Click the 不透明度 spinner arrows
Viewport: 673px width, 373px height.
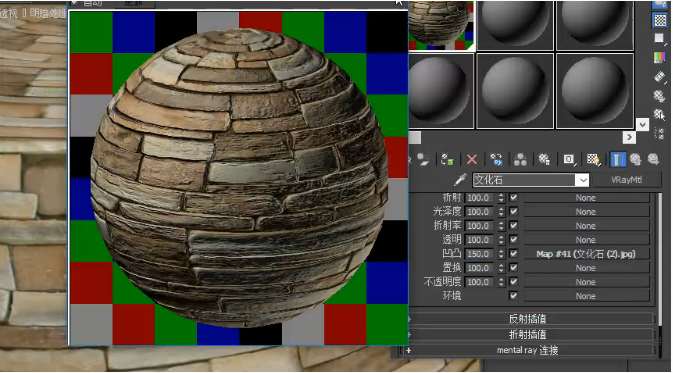501,282
